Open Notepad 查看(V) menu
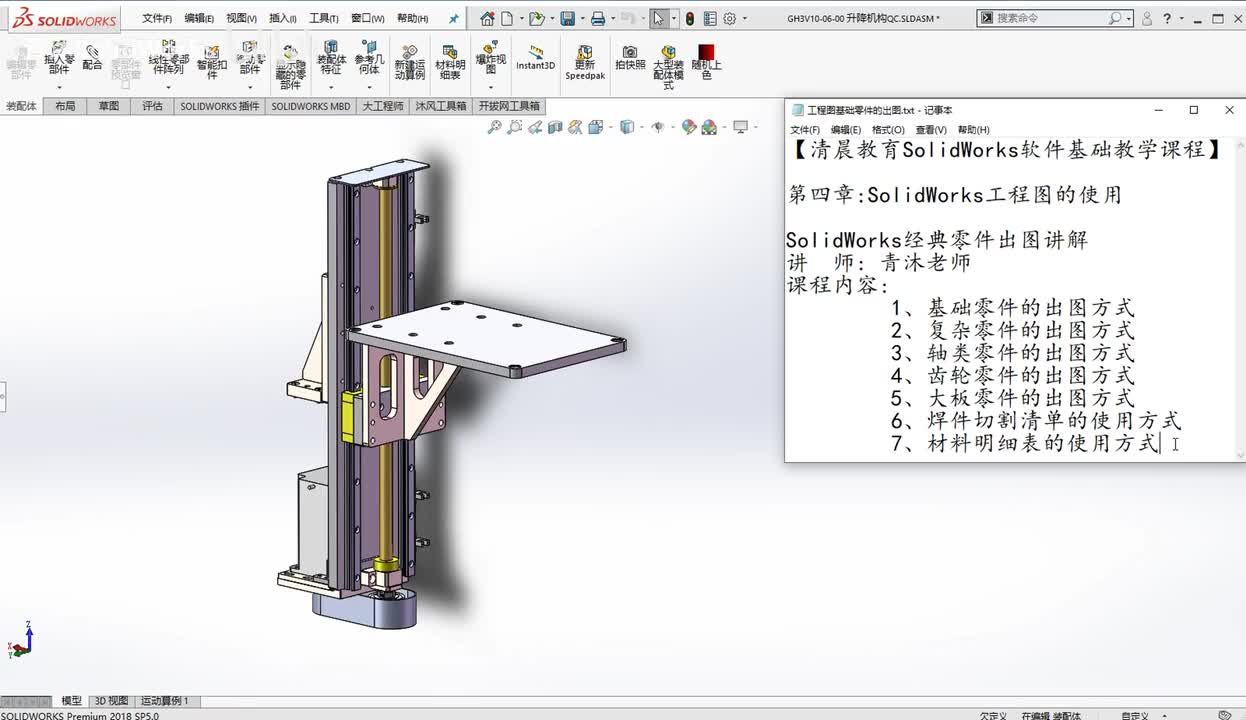The image size is (1246, 720). pos(931,130)
